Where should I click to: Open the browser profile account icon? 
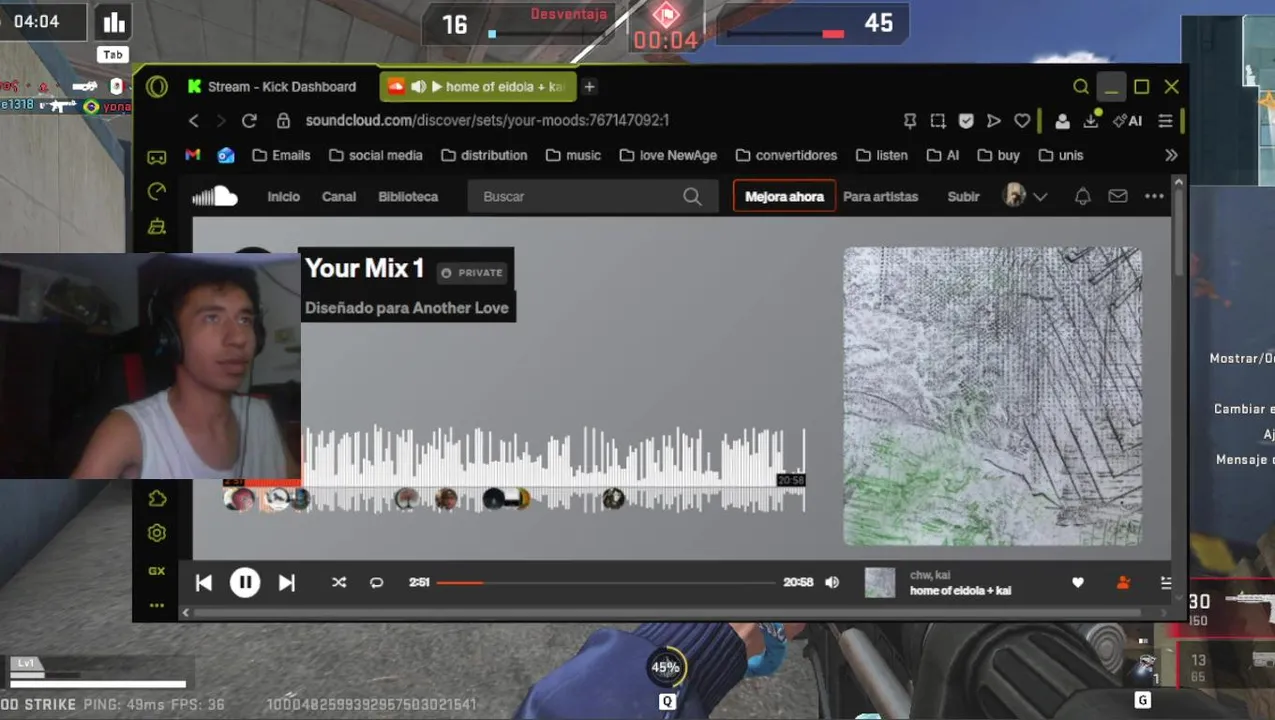(x=1062, y=121)
